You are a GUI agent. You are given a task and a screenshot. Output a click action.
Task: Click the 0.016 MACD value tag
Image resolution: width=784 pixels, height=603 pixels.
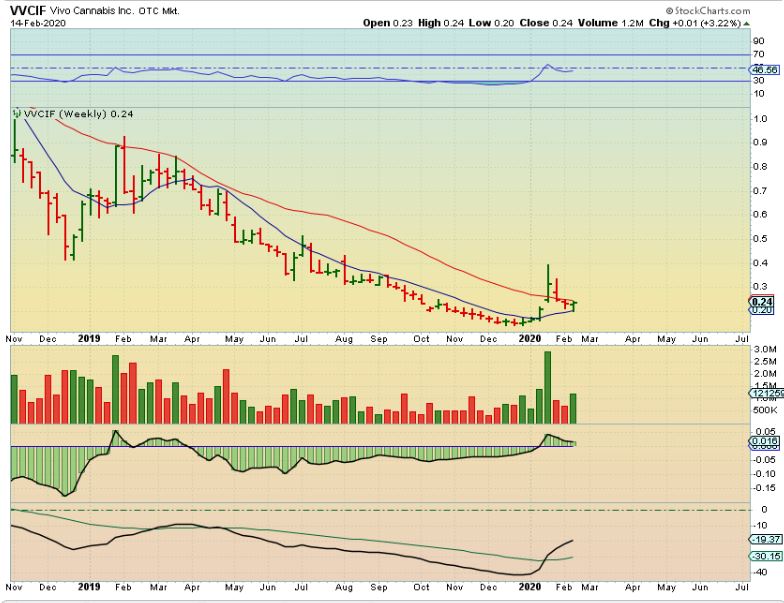[764, 442]
